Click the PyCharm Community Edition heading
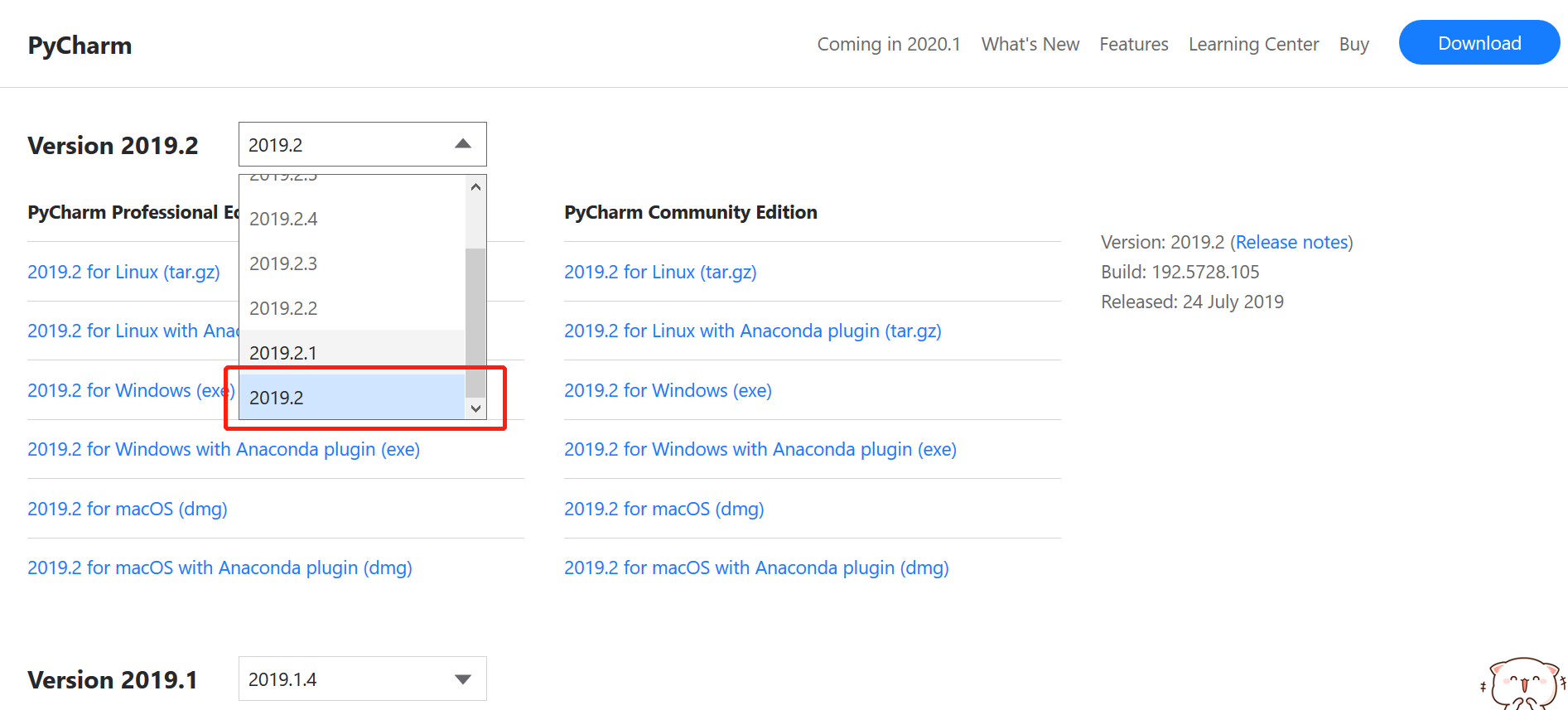The width and height of the screenshot is (1568, 710). pyautogui.click(x=691, y=212)
